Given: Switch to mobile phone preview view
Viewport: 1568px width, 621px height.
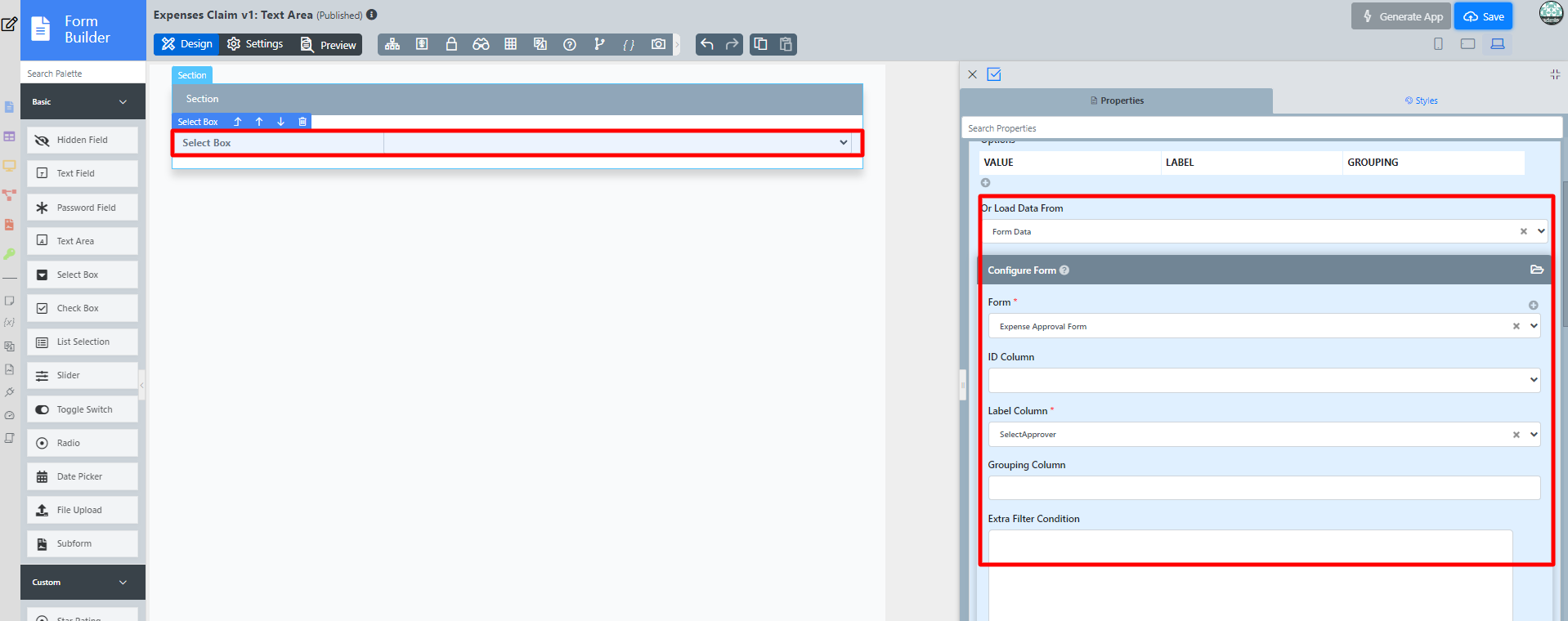Looking at the screenshot, I should coord(1438,44).
